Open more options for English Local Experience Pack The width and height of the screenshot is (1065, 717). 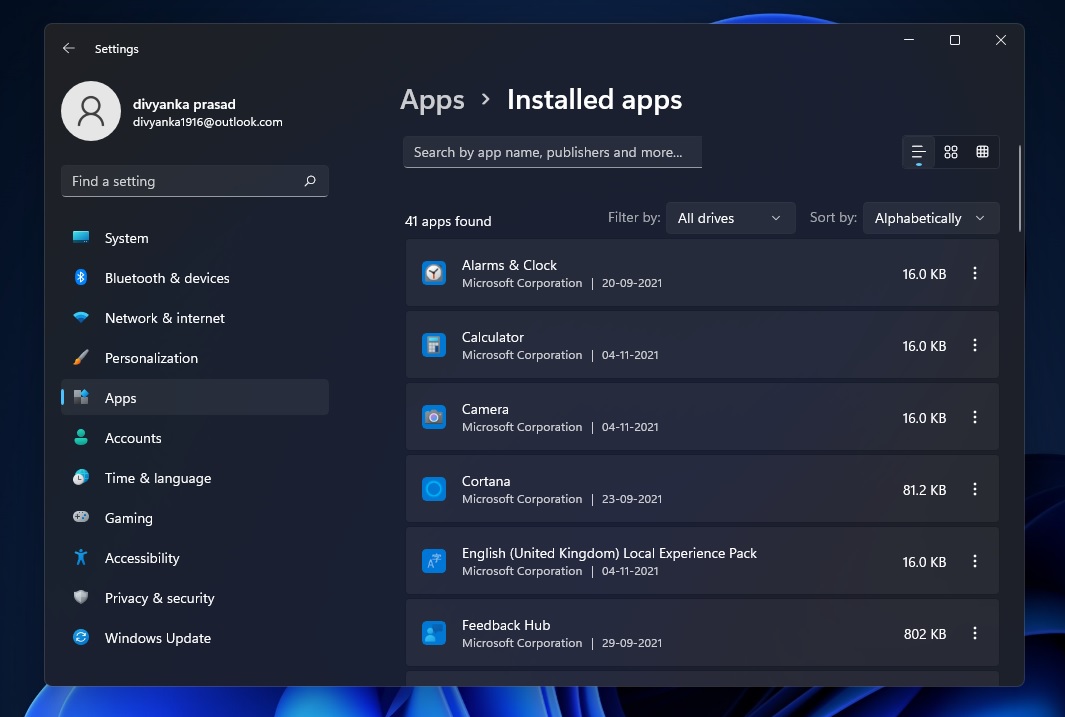[x=975, y=561]
